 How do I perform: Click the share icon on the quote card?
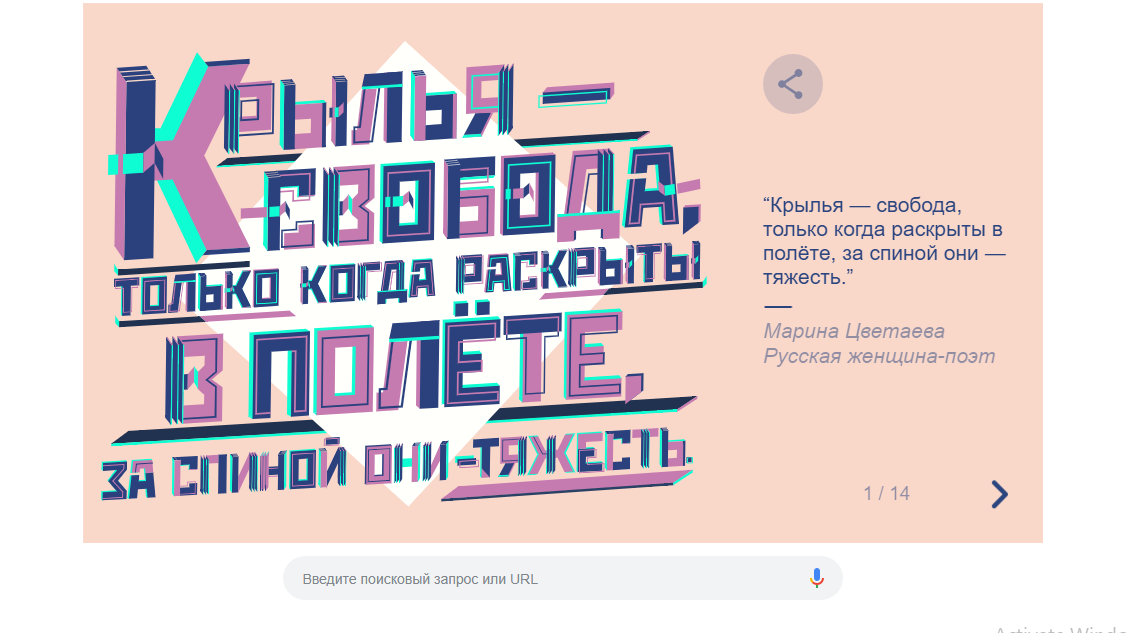click(792, 84)
